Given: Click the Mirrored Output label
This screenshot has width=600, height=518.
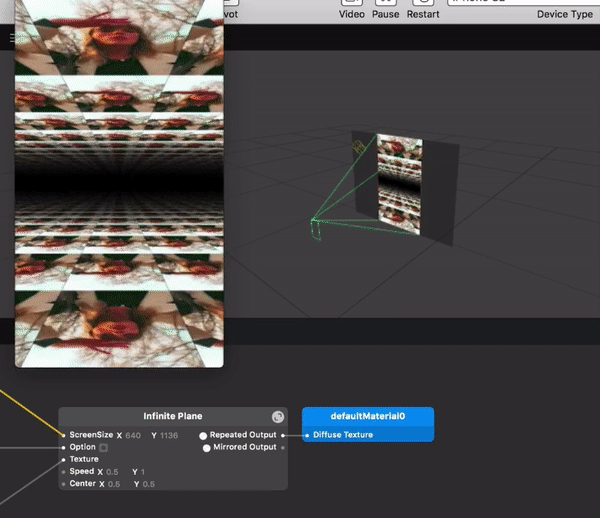Looking at the screenshot, I should [245, 447].
